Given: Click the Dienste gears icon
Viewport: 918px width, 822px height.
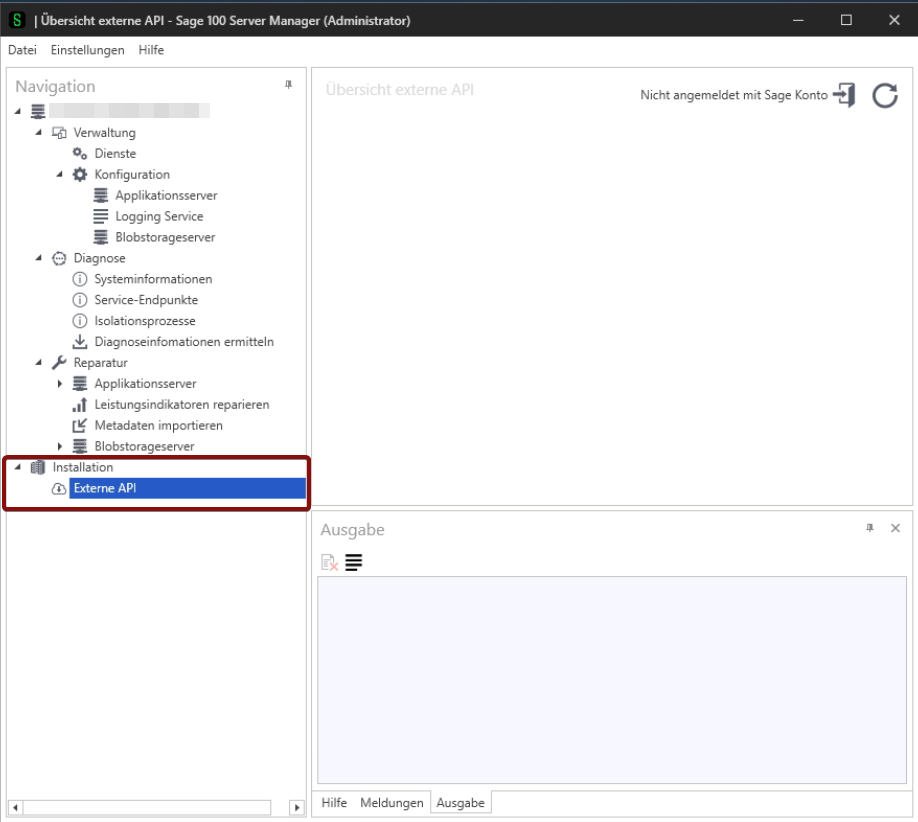Looking at the screenshot, I should click(80, 153).
